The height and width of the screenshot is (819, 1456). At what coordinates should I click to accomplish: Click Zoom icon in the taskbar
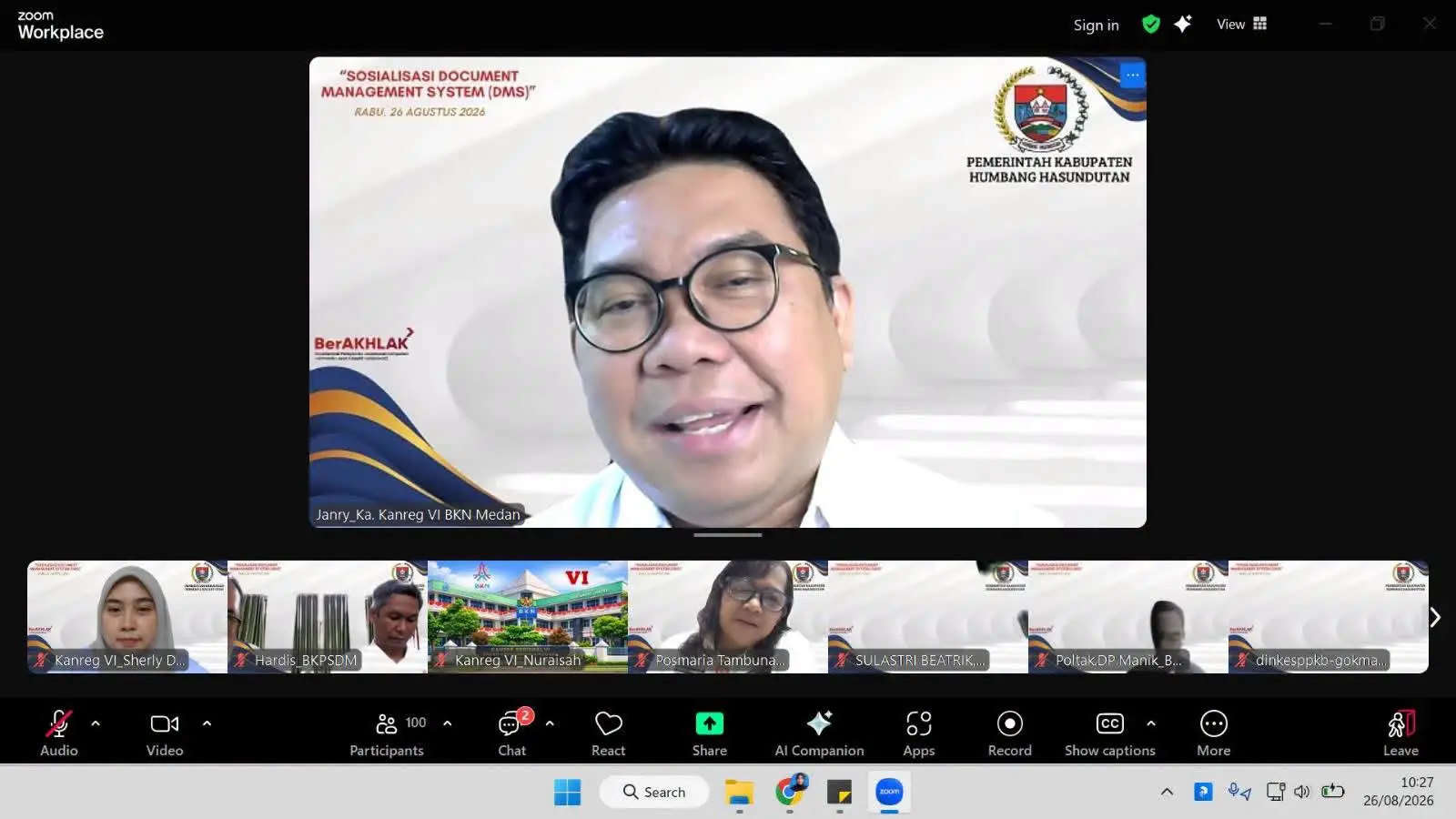click(x=889, y=793)
